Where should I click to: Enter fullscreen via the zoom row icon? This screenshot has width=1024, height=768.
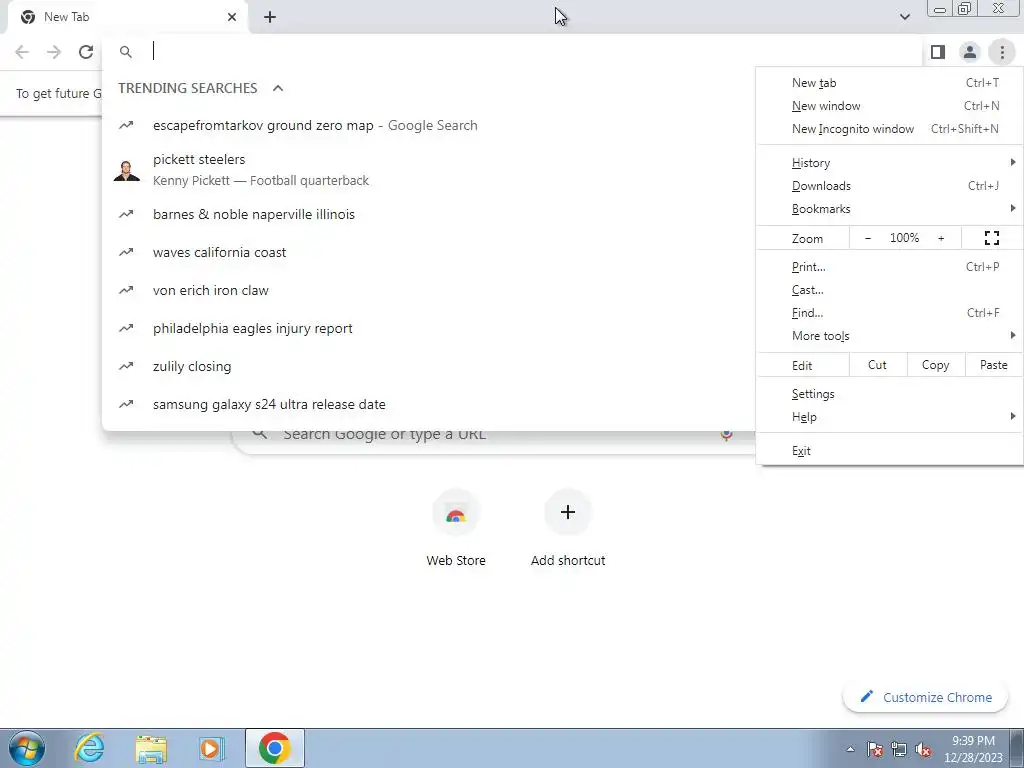click(x=991, y=238)
